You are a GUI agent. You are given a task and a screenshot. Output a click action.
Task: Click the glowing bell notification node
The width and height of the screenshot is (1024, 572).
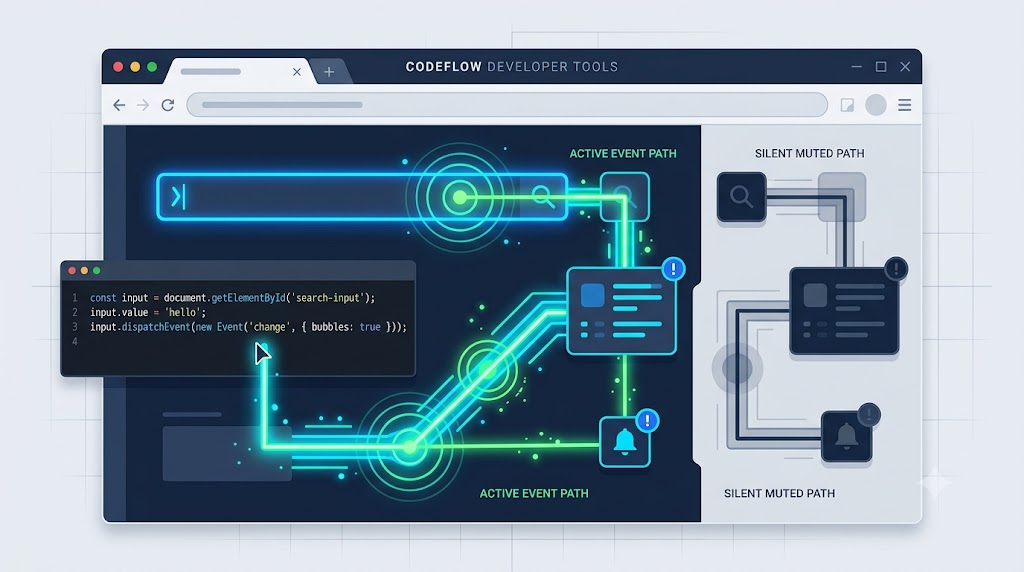pyautogui.click(x=625, y=443)
